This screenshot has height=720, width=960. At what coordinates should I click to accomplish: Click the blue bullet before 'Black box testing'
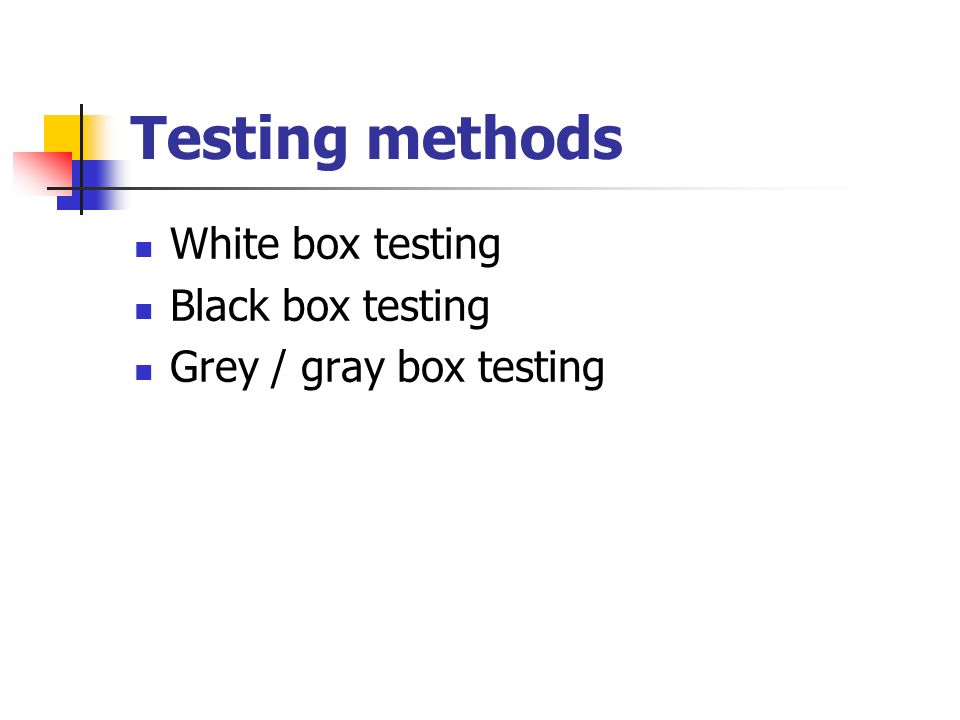[143, 312]
